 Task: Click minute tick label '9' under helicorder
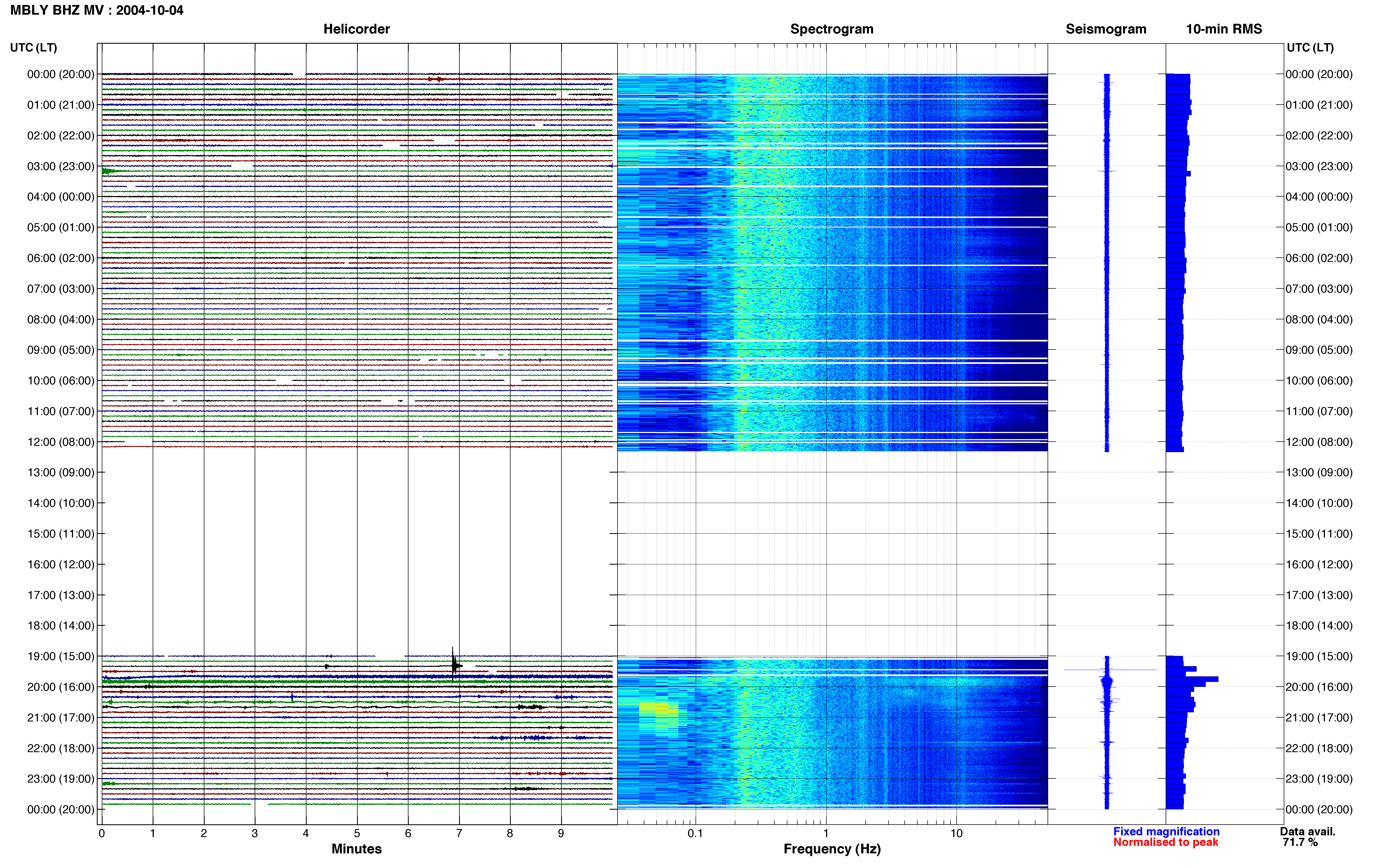pos(561,833)
